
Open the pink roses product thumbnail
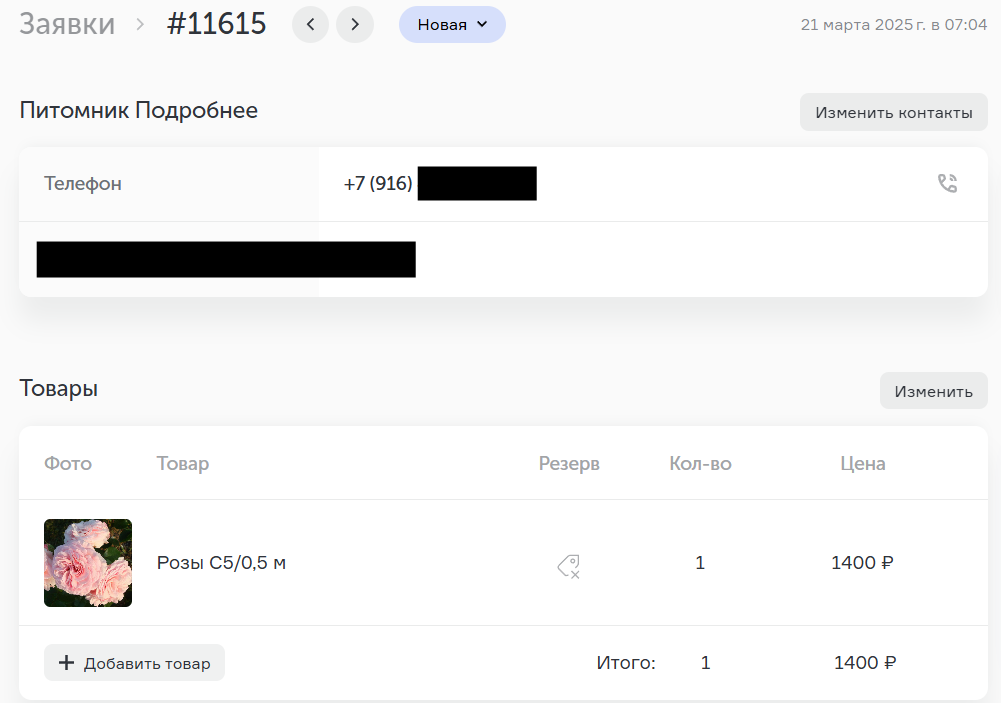pos(88,563)
